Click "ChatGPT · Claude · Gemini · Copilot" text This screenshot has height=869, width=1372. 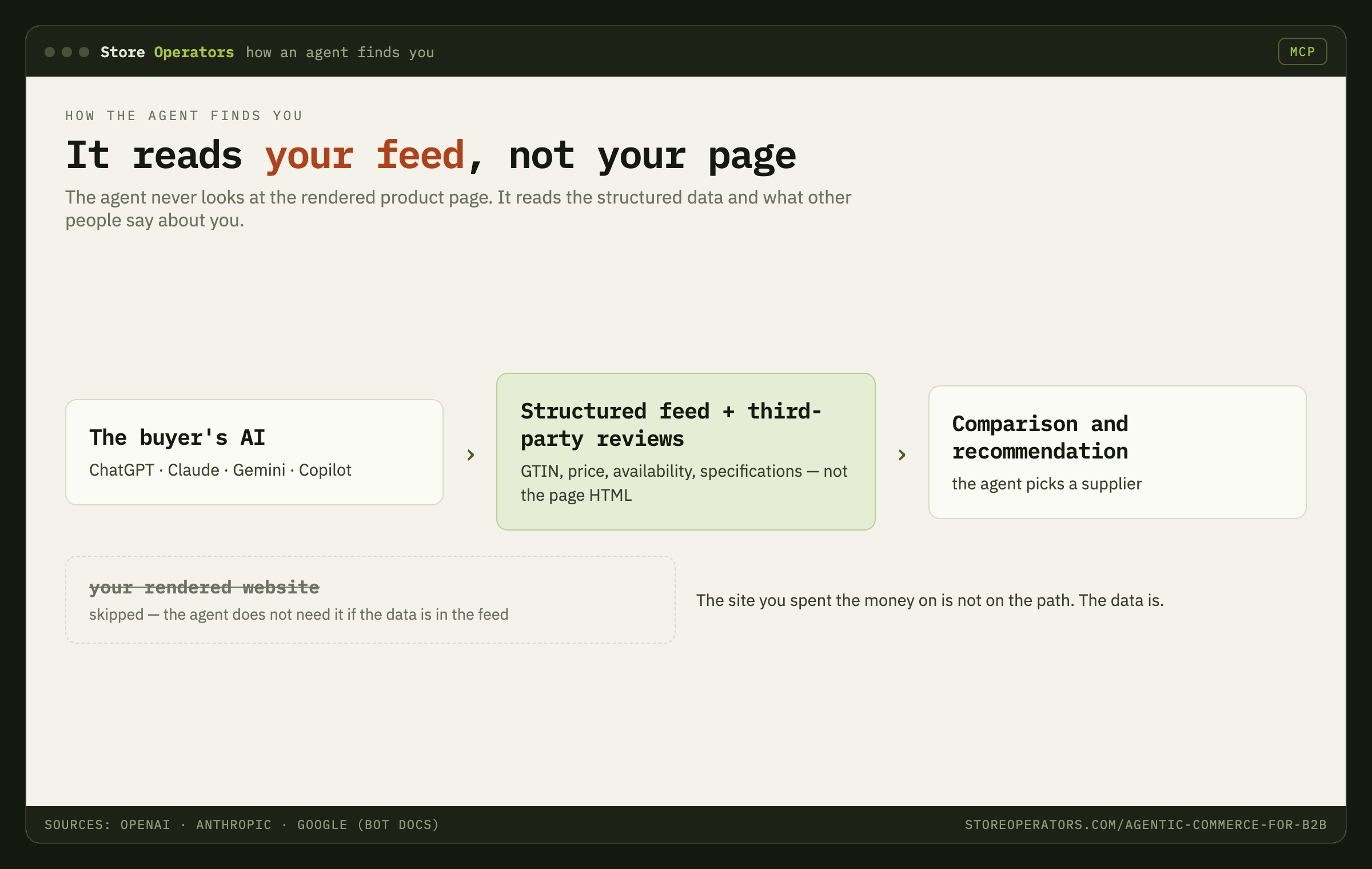coord(220,470)
